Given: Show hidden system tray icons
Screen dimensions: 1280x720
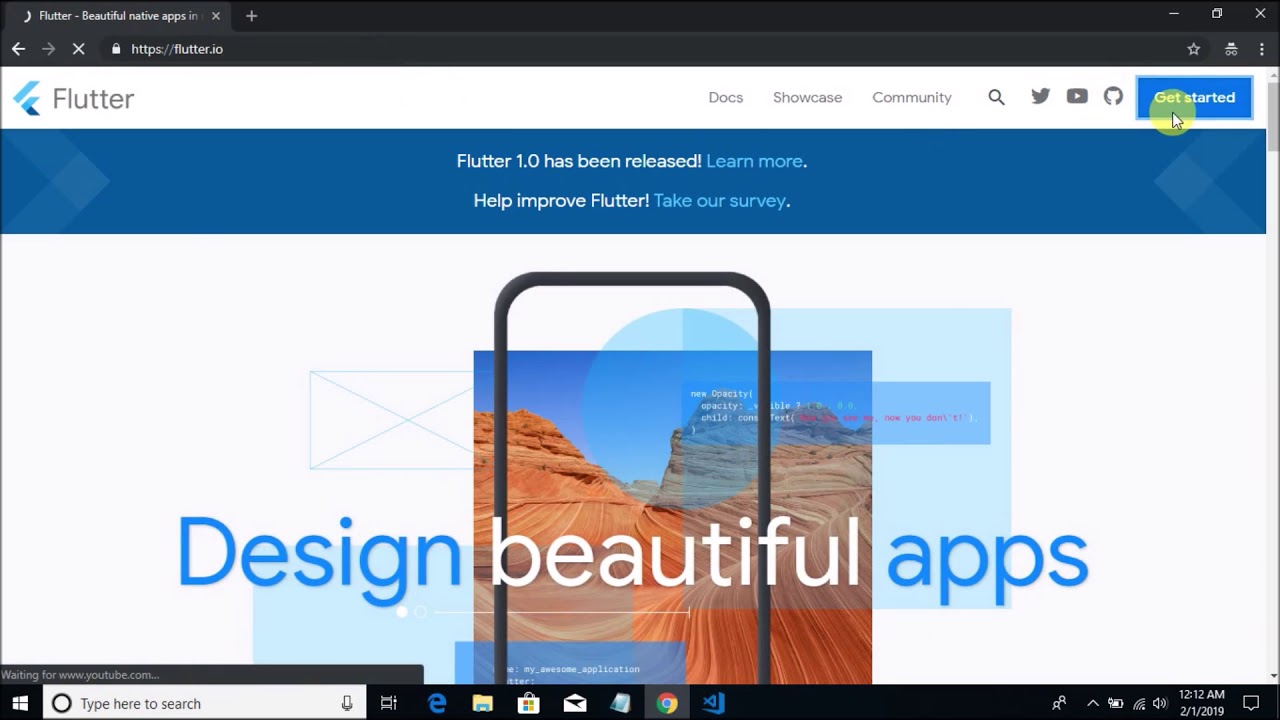Looking at the screenshot, I should [1092, 703].
